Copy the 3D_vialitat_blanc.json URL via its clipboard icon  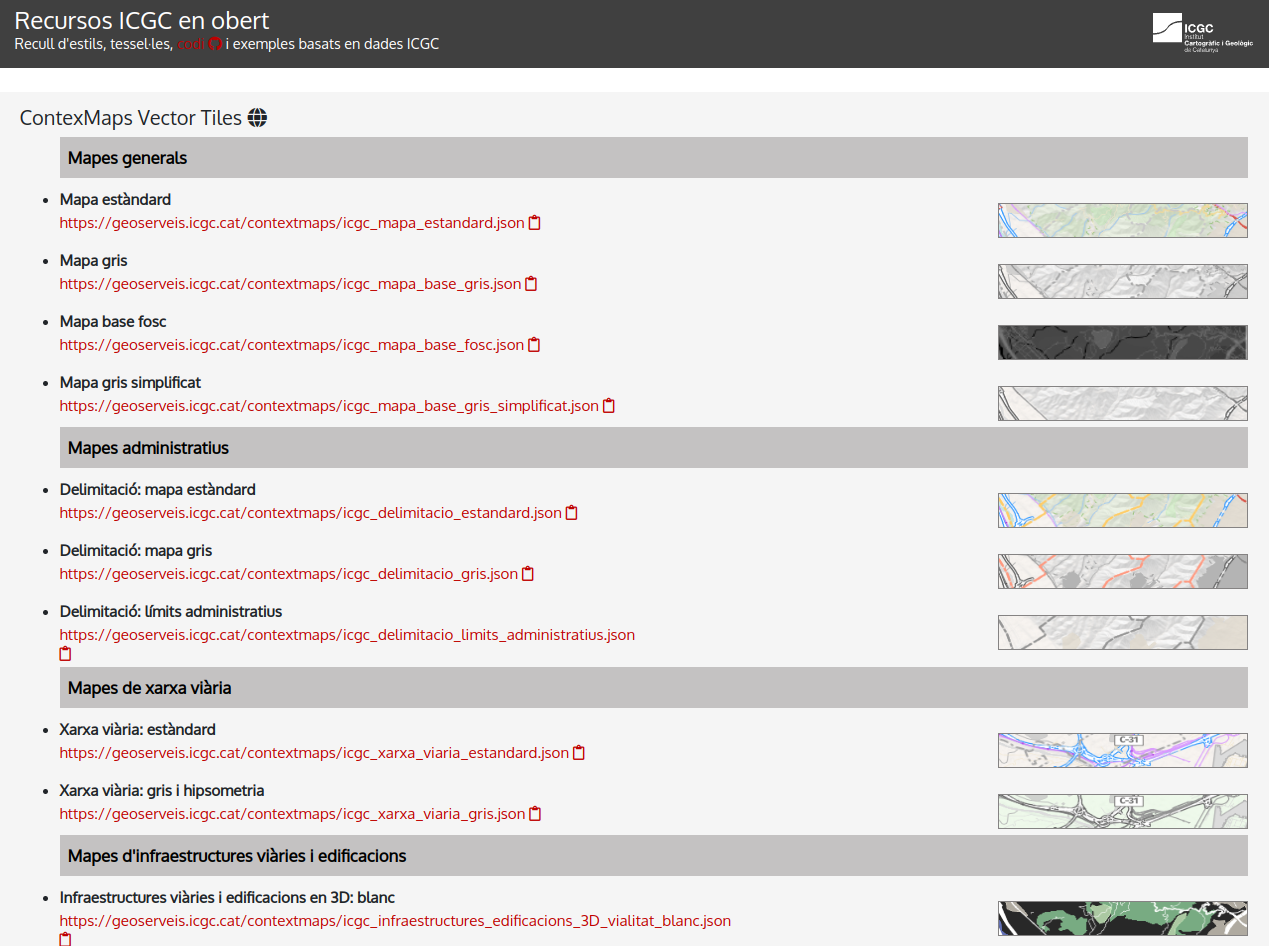(x=66, y=939)
